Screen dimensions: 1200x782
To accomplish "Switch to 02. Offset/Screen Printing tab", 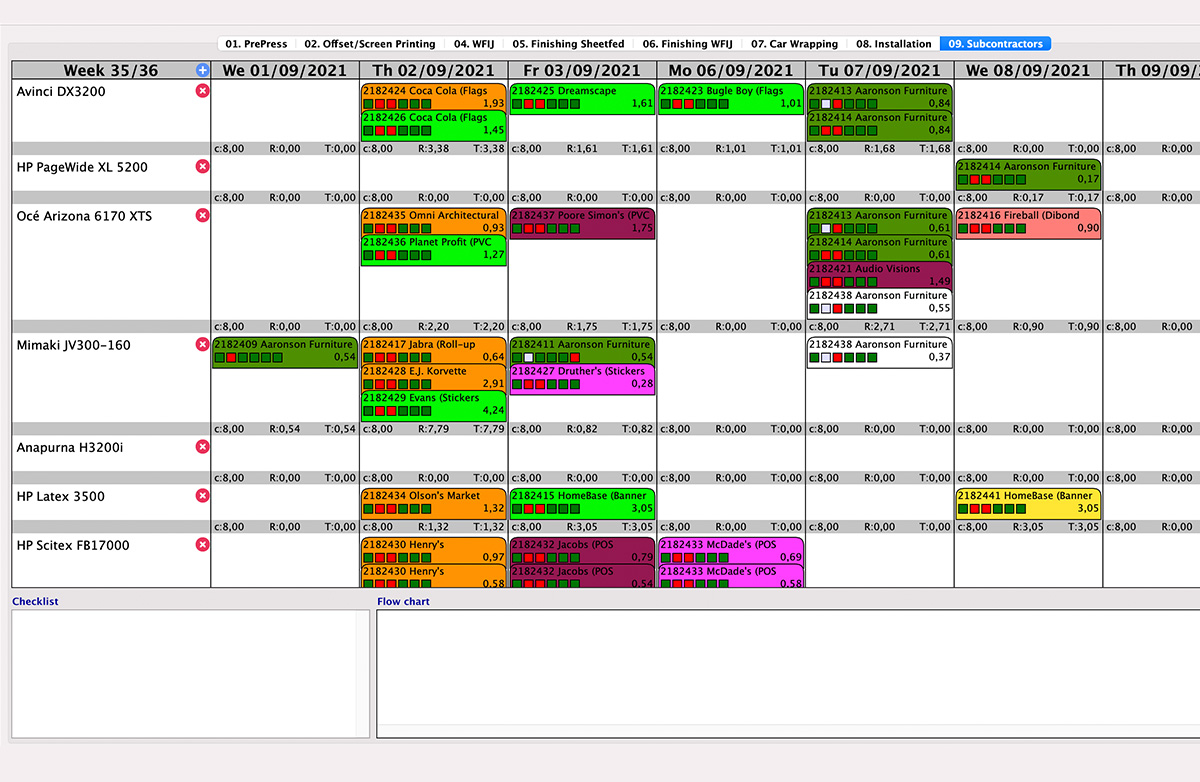I will [x=370, y=44].
